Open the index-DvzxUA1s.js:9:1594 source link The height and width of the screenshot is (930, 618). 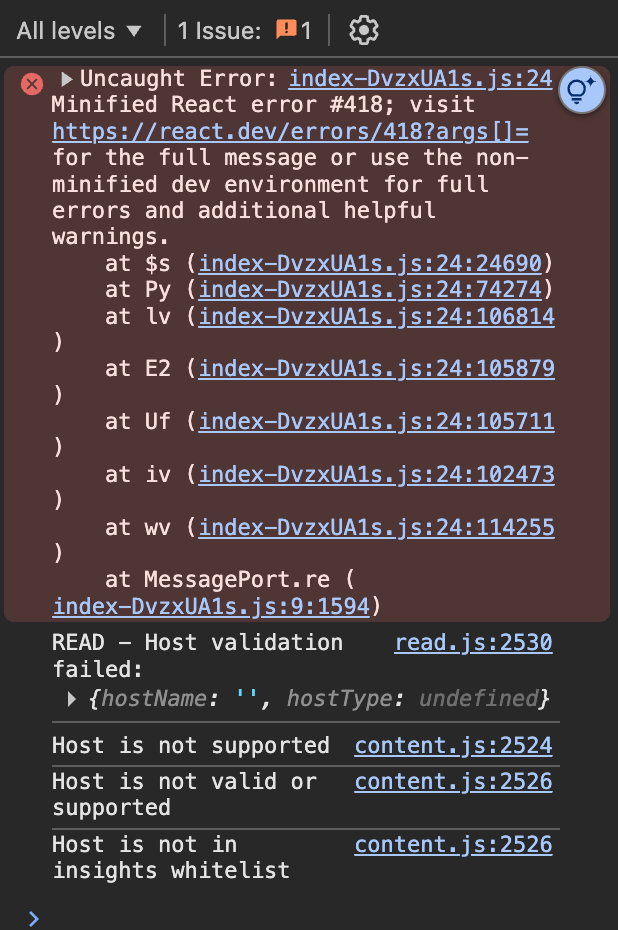(x=211, y=606)
